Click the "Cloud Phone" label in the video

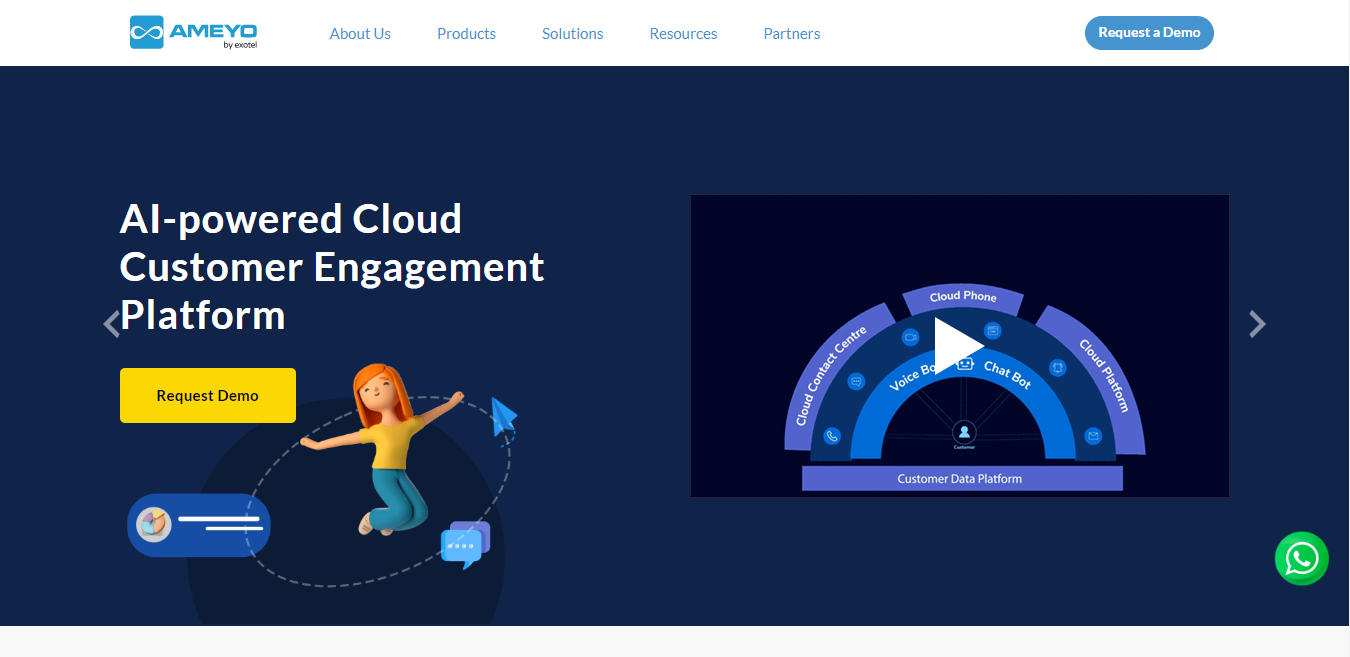pyautogui.click(x=963, y=296)
